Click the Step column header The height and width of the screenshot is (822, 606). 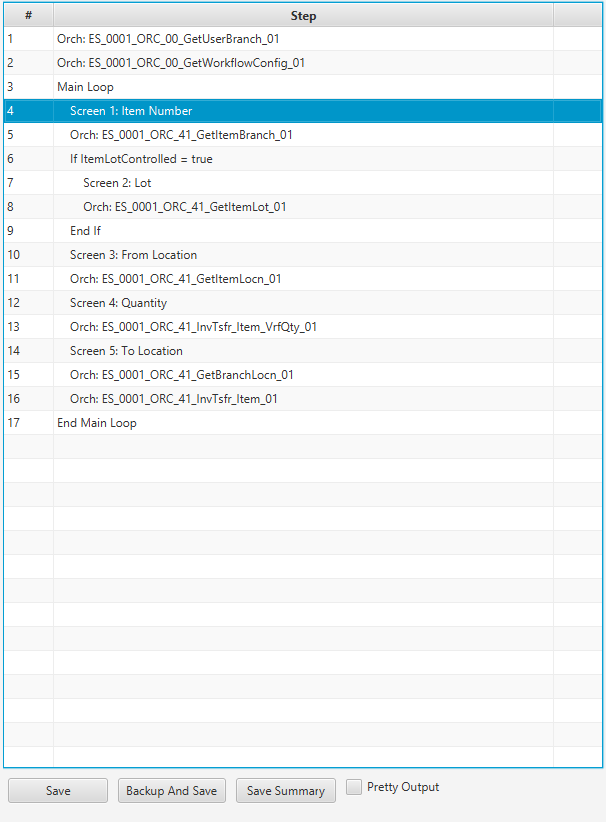pyautogui.click(x=303, y=16)
